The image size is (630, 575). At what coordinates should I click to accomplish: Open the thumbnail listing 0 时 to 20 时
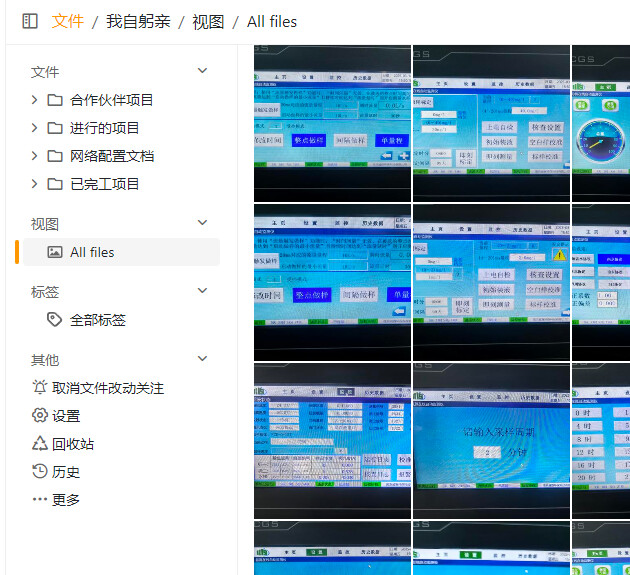pyautogui.click(x=601, y=441)
